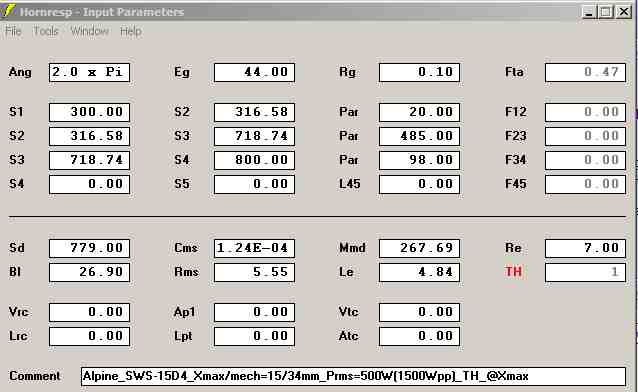This screenshot has height=392, width=638.
Task: Click the Rms field showing 5.55
Action: pos(254,272)
